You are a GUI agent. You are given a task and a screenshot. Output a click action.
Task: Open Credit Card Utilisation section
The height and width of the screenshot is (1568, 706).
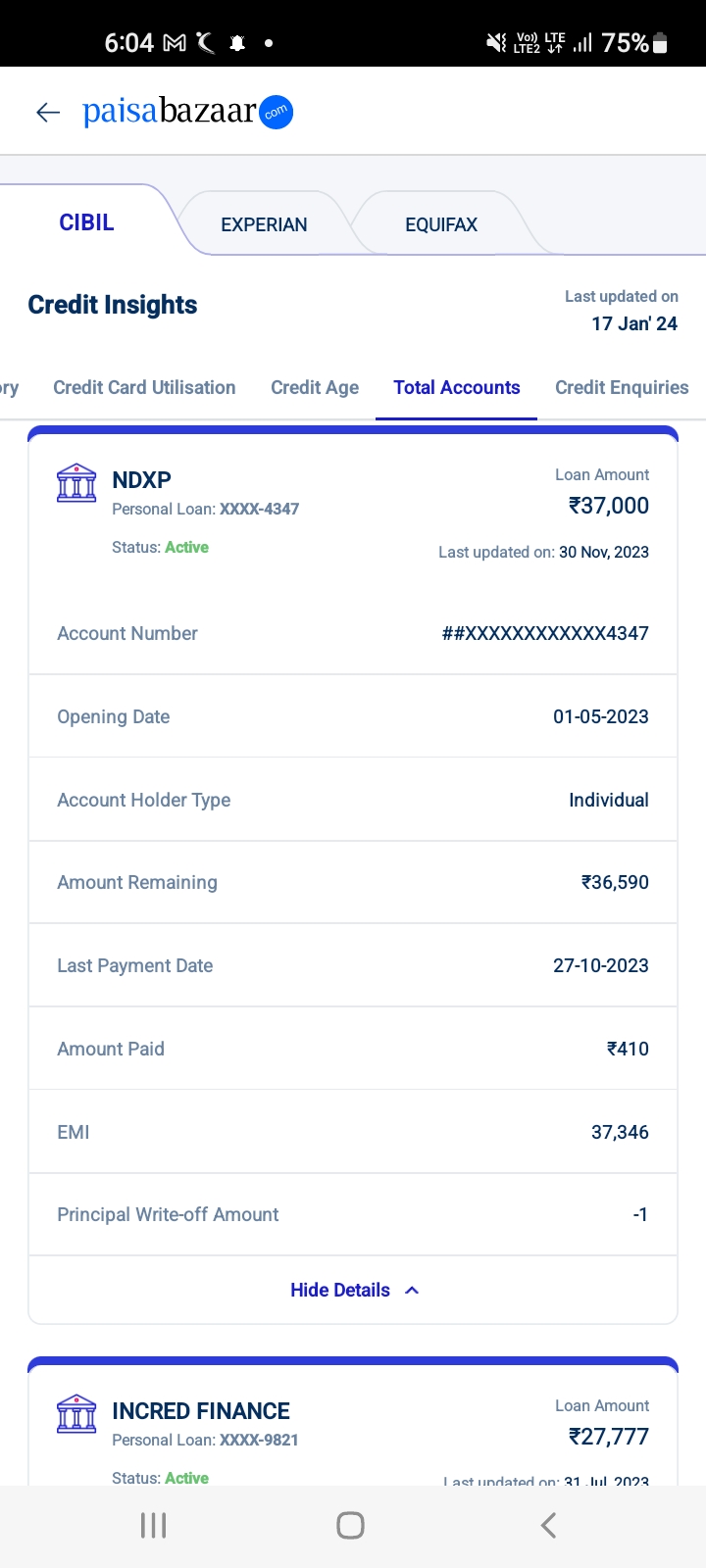pos(144,387)
